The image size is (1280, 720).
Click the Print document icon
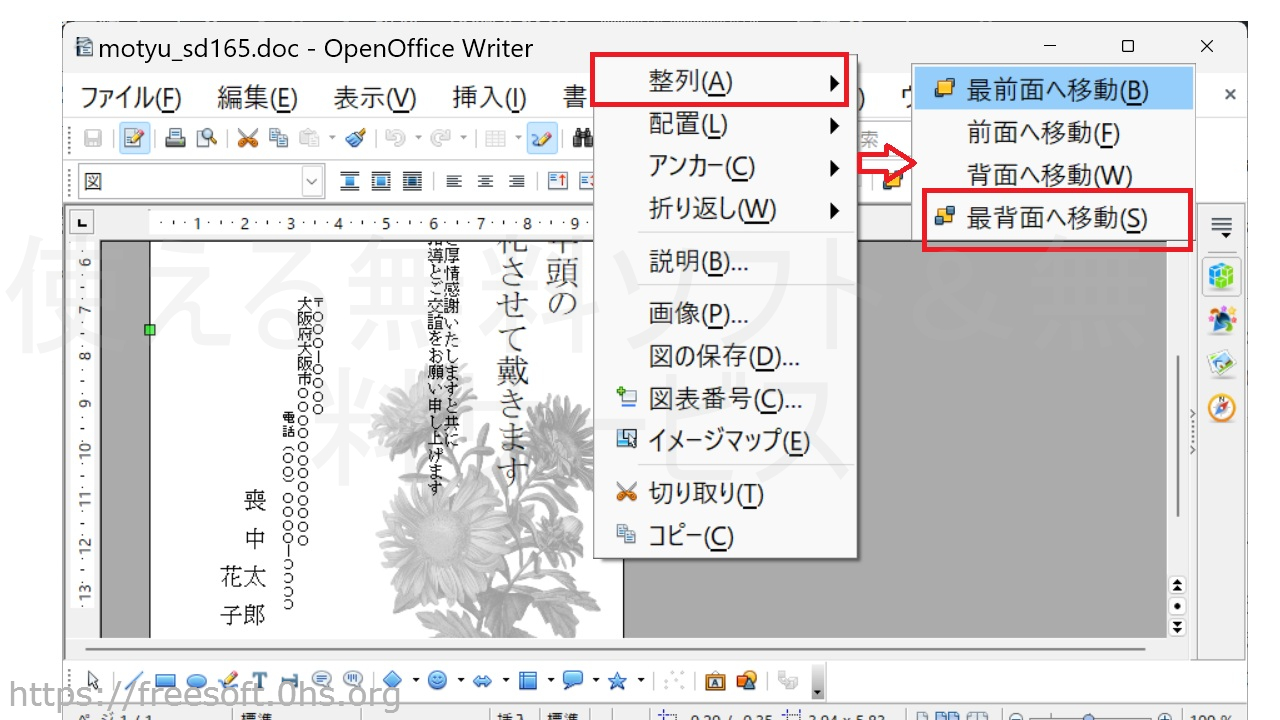click(x=175, y=138)
